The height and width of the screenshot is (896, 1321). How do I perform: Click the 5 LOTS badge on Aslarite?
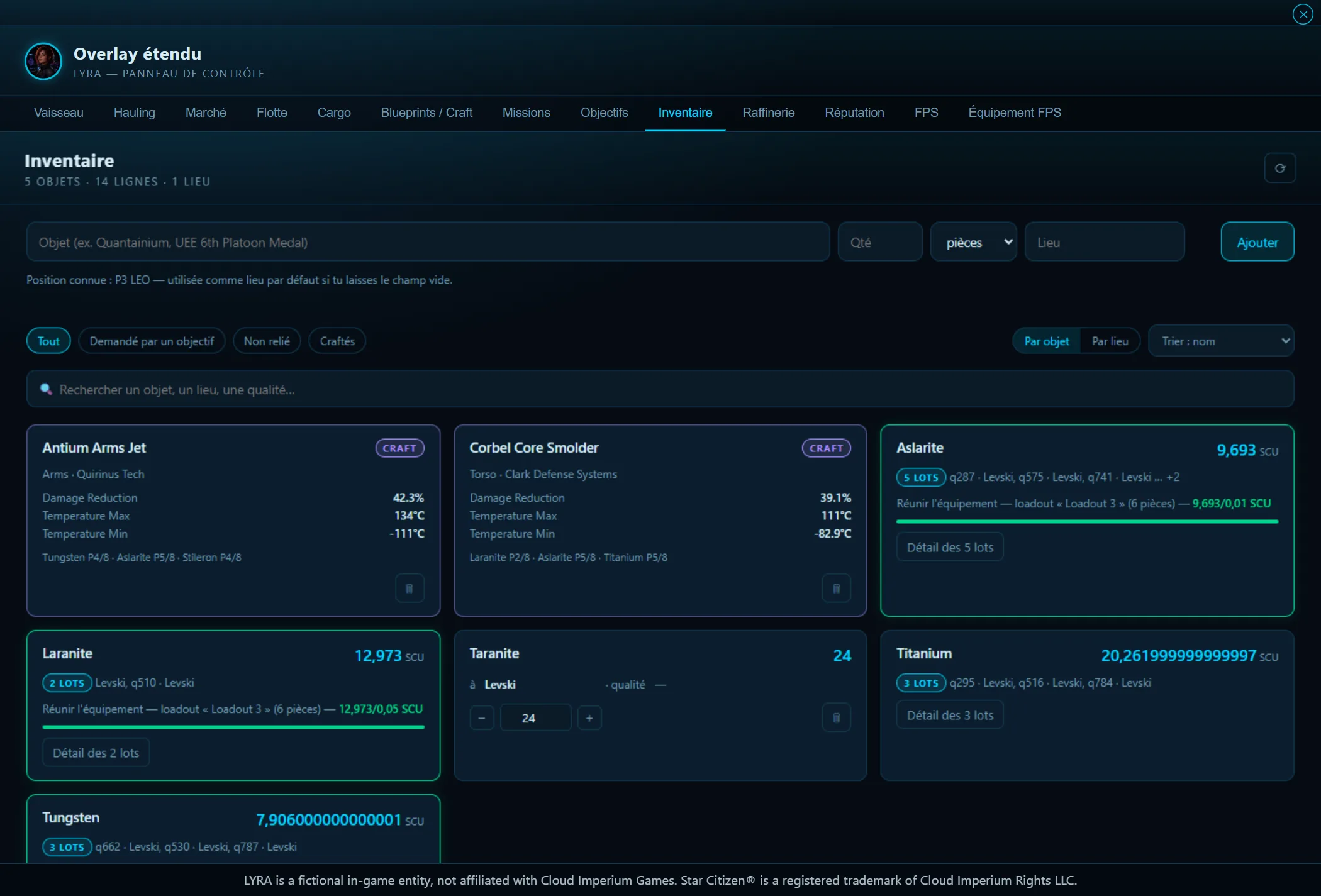point(921,477)
